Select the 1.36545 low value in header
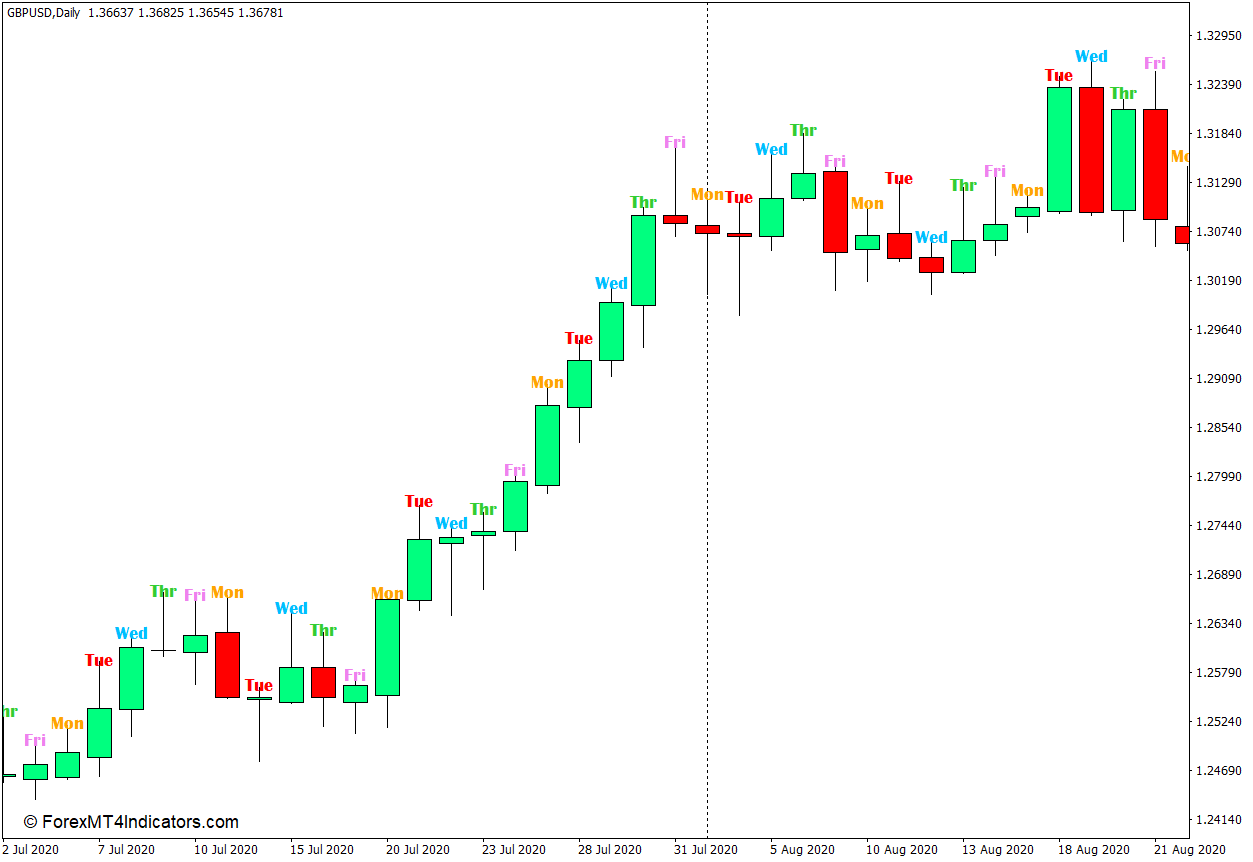1253x862 pixels. (211, 13)
